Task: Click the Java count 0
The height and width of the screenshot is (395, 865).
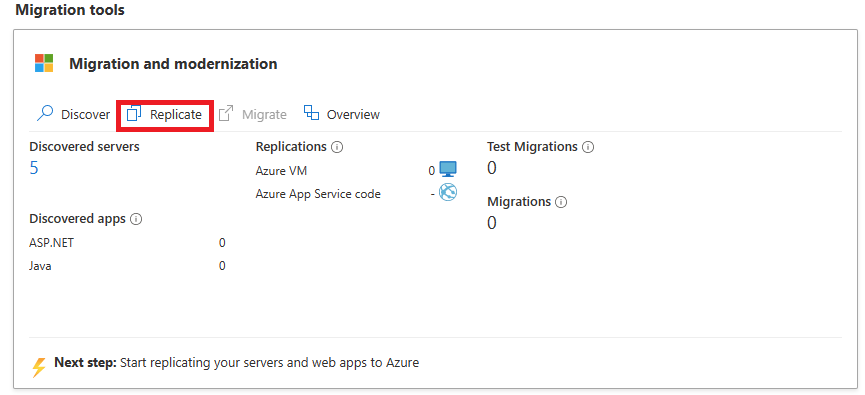Action: click(x=222, y=266)
